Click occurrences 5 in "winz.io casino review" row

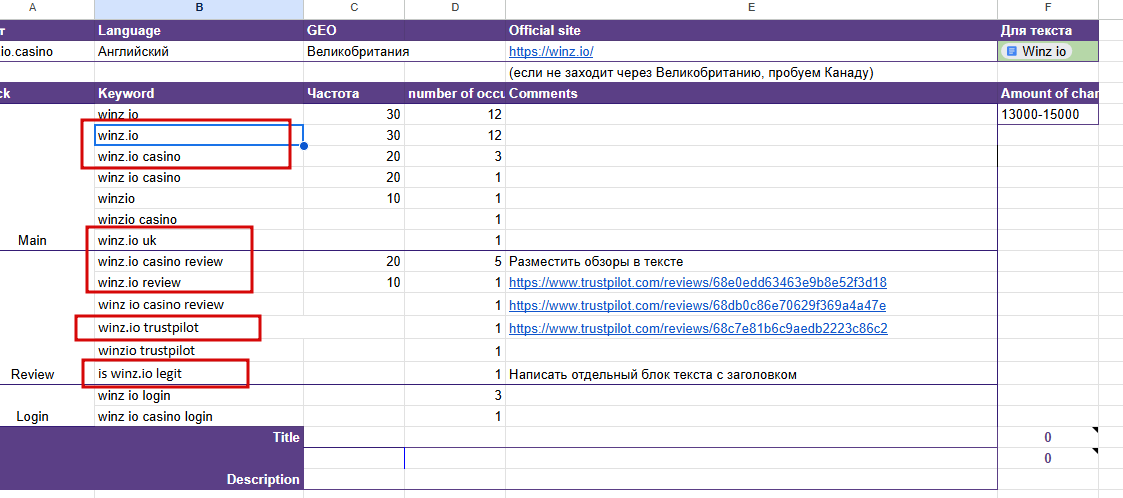tap(455, 262)
